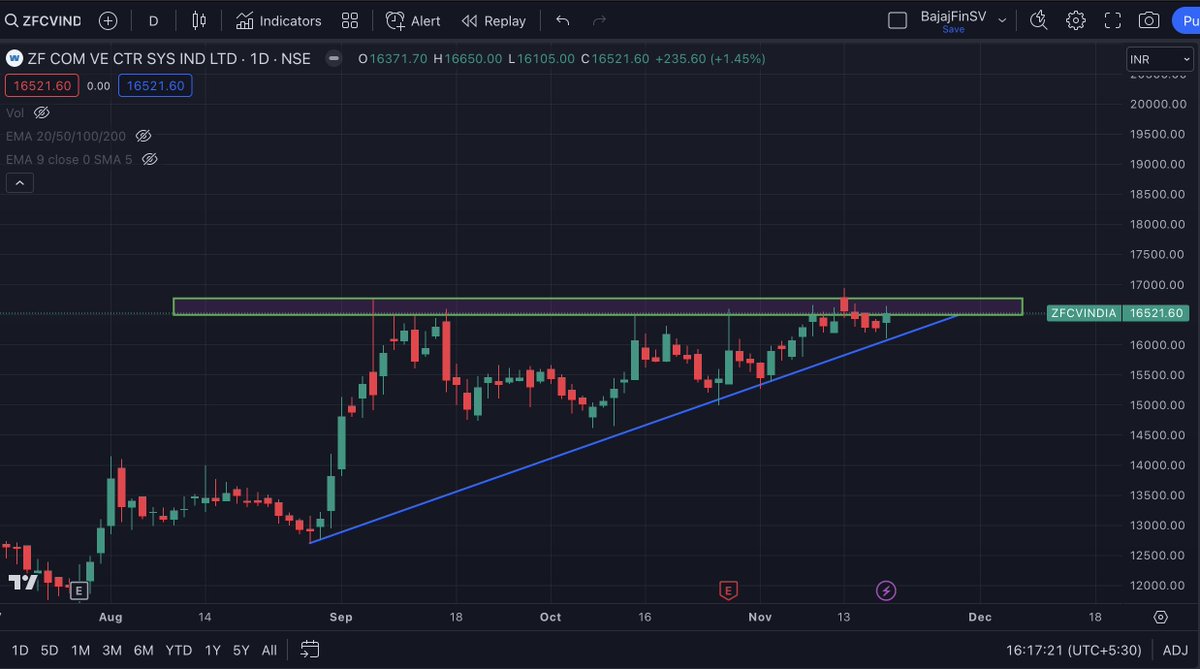Image resolution: width=1200 pixels, height=669 pixels.
Task: Click the red 16521.60 sell price box
Action: point(41,86)
